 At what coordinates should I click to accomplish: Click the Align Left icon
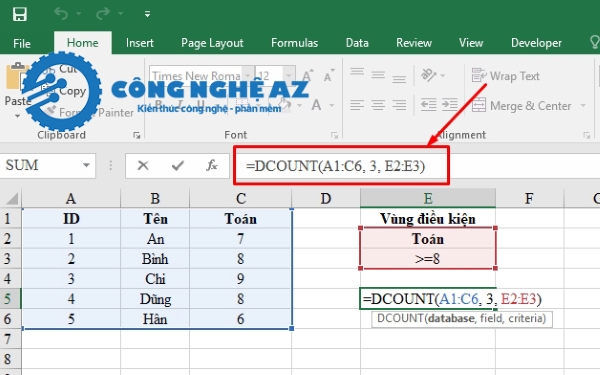(357, 105)
